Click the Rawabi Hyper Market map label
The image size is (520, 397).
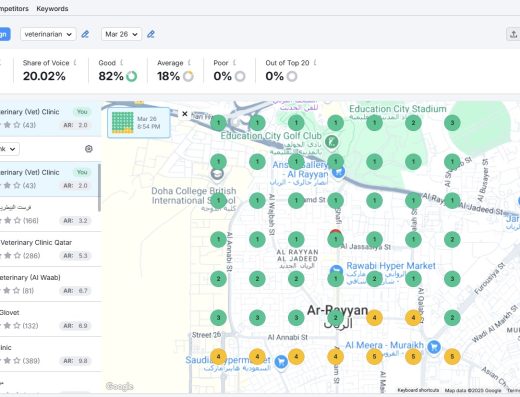391,266
